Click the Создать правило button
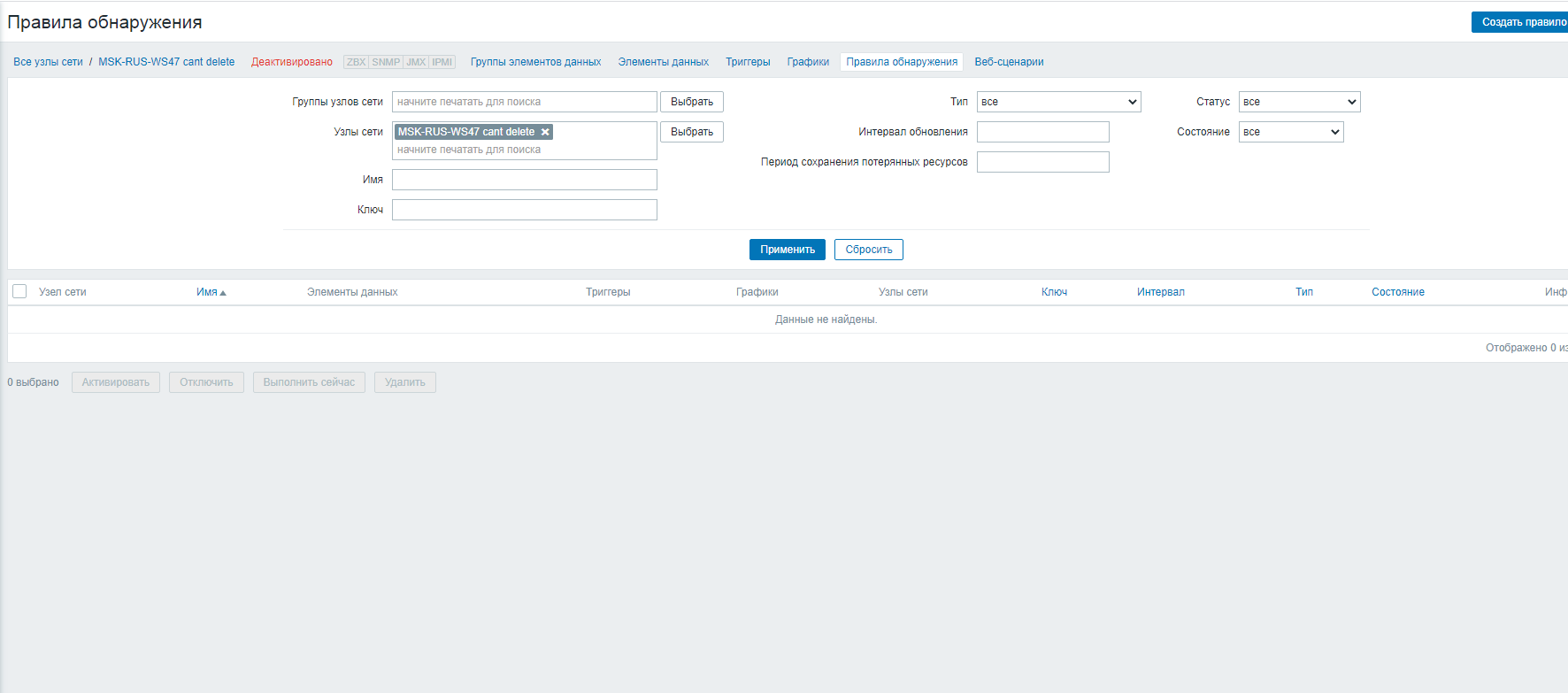This screenshot has width=1568, height=693. [x=1520, y=22]
